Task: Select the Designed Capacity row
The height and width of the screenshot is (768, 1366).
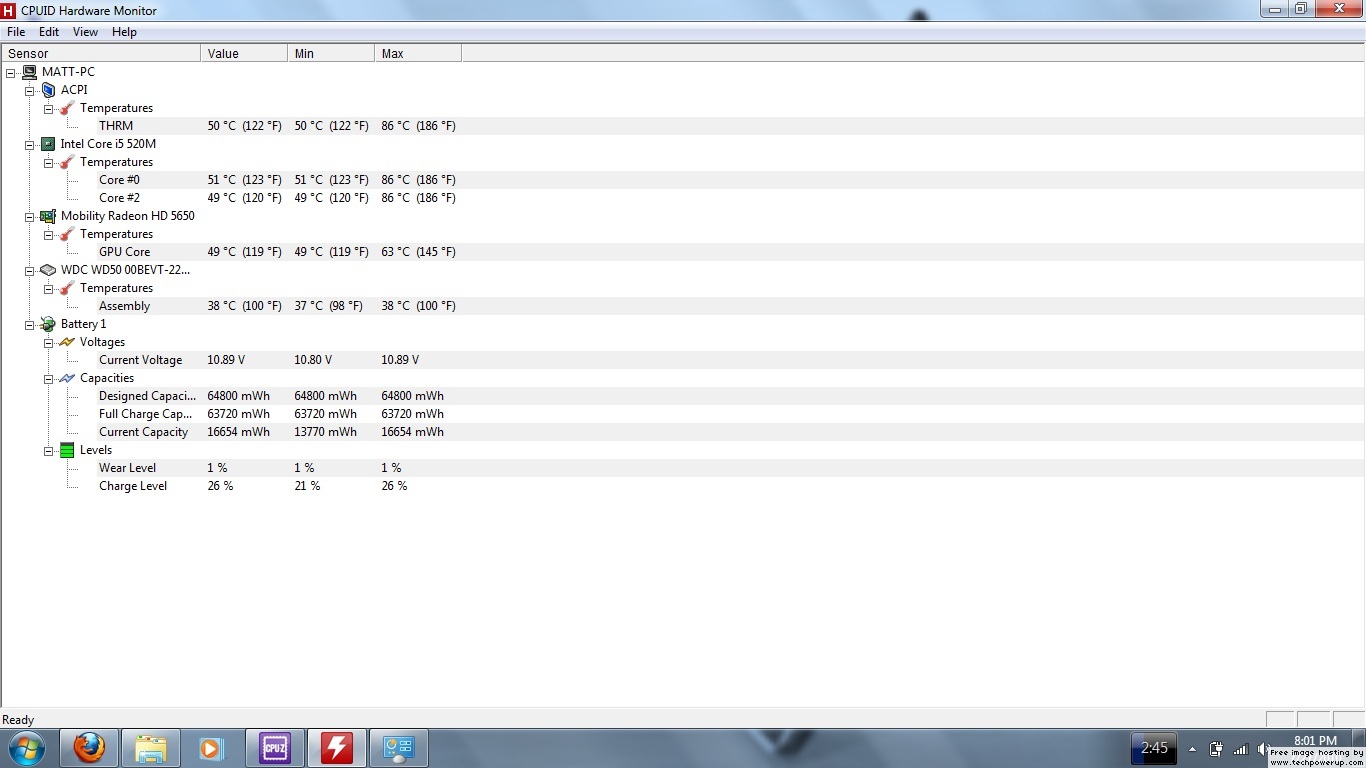Action: coord(683,396)
